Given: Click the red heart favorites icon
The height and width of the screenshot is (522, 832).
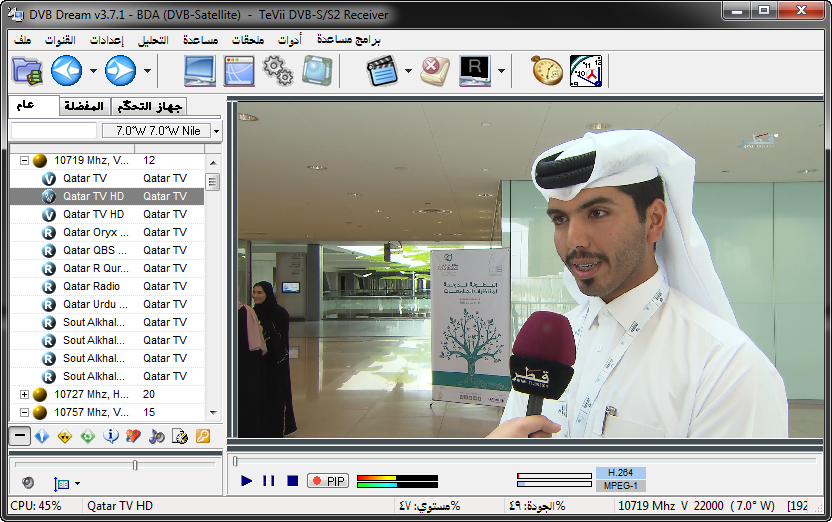Looking at the screenshot, I should (134, 436).
